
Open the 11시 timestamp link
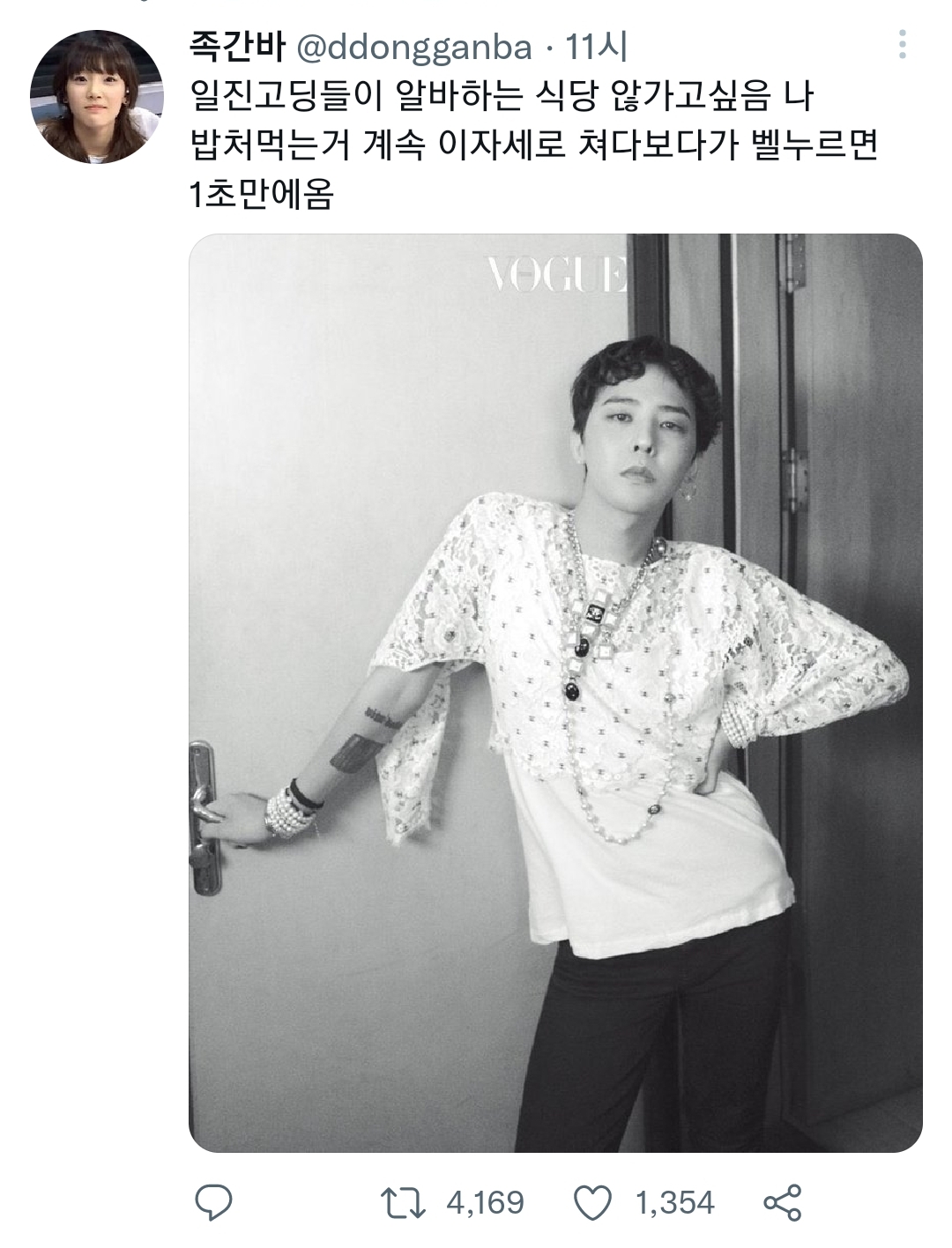coord(597,48)
